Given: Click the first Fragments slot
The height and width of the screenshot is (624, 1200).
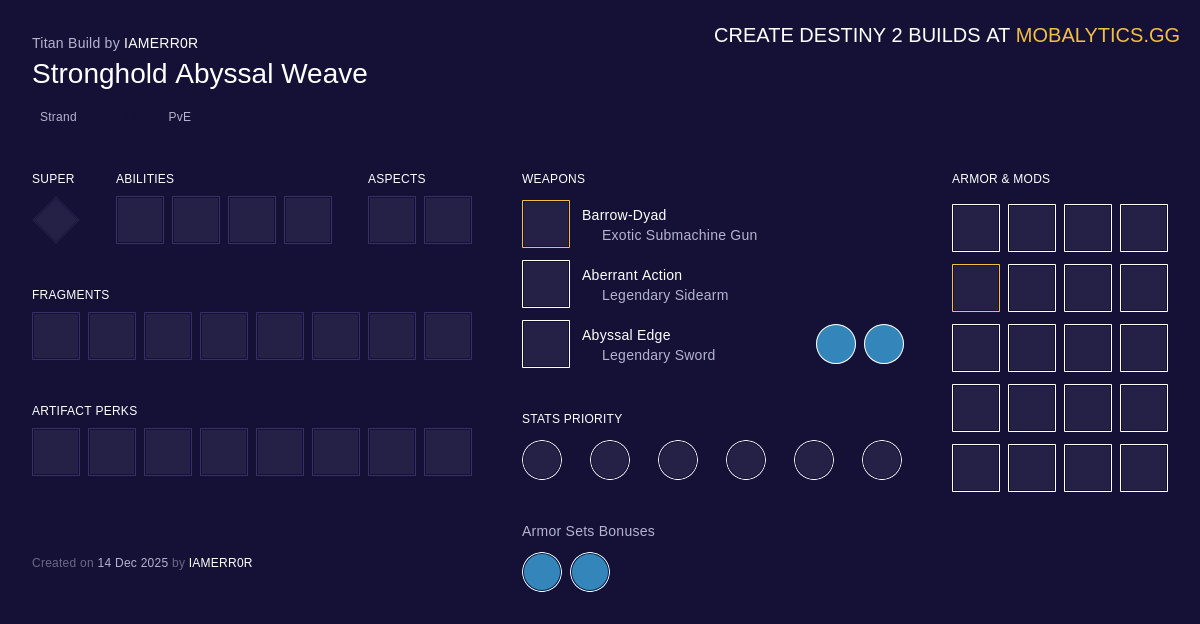Looking at the screenshot, I should [x=55, y=336].
